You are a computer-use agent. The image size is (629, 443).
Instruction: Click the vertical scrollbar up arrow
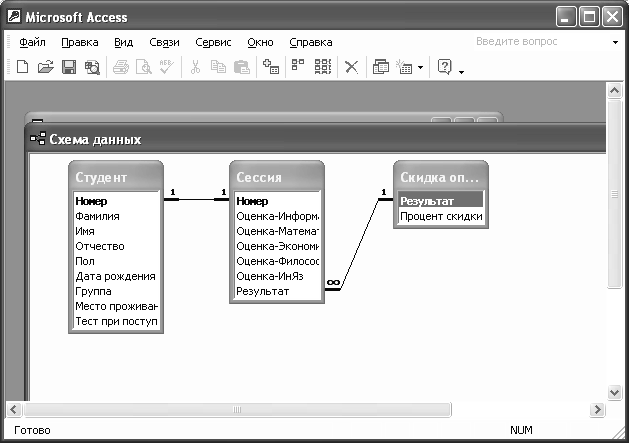(x=614, y=91)
